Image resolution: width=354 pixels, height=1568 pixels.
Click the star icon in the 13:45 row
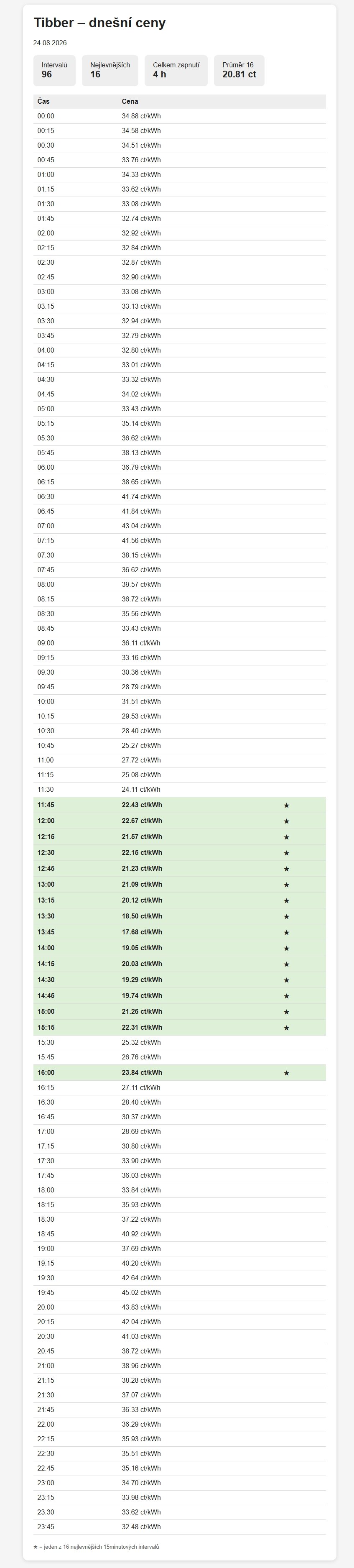[286, 932]
